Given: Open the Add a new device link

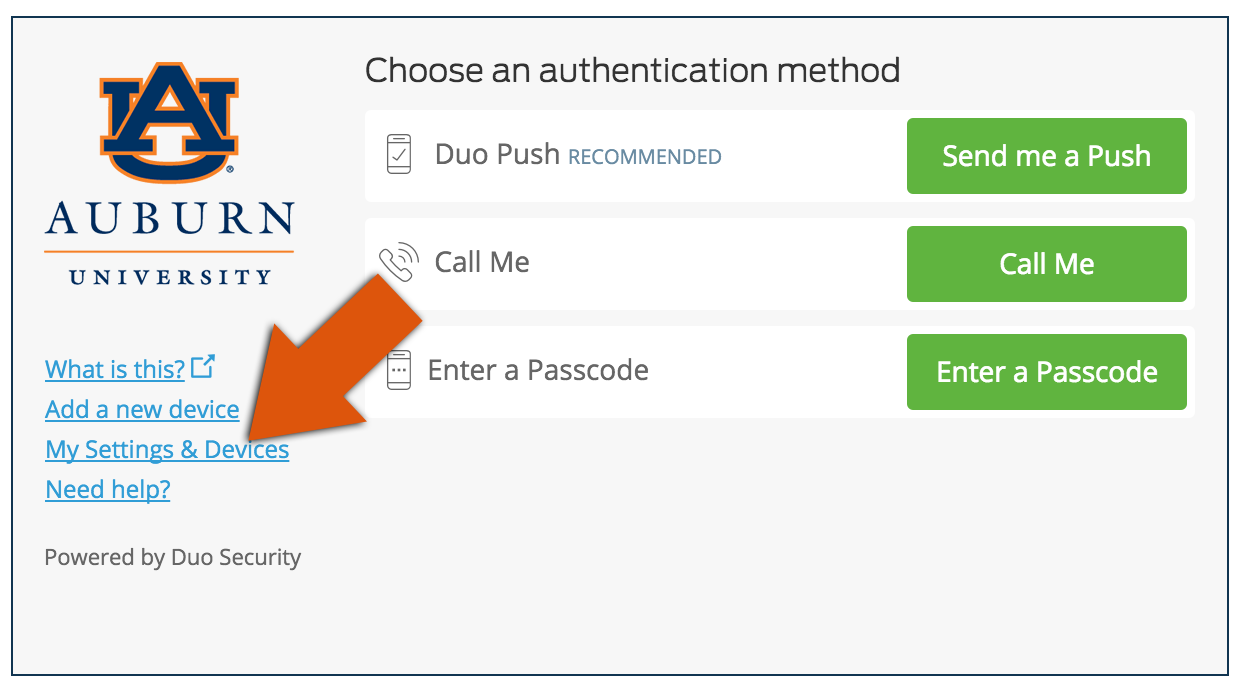Looking at the screenshot, I should [x=142, y=410].
